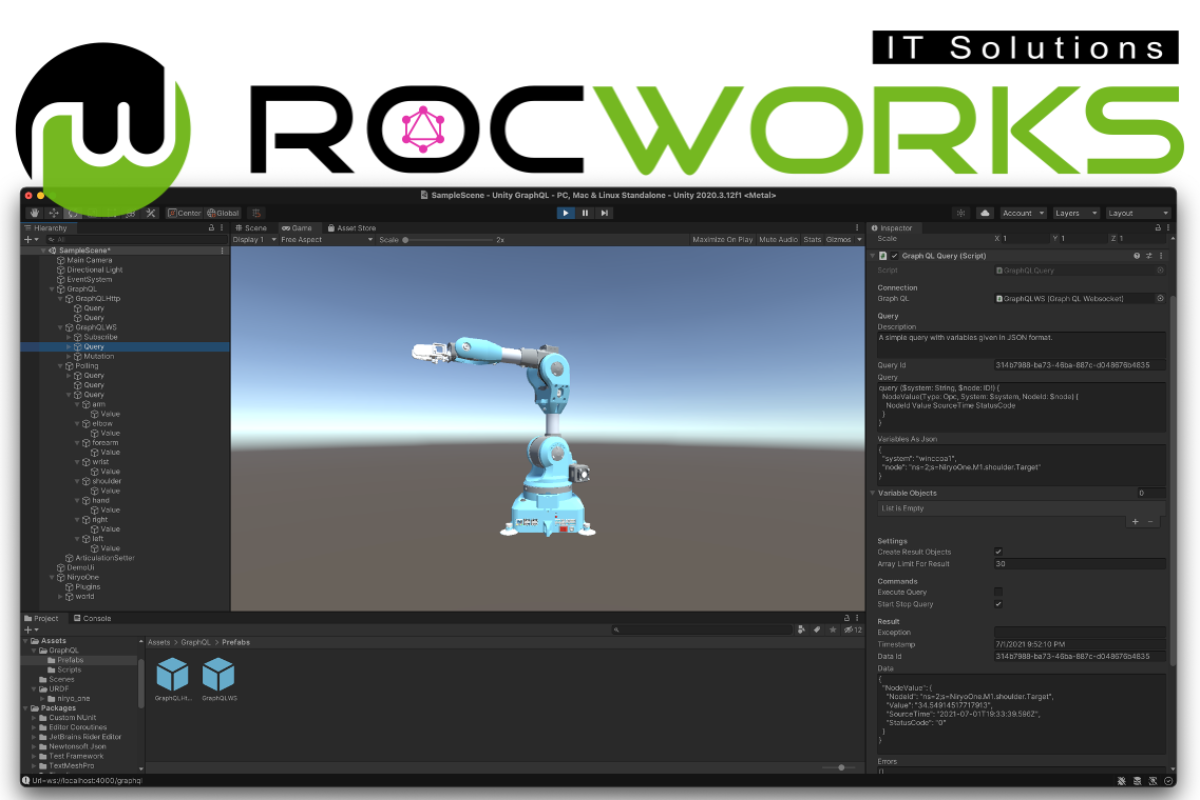
Task: Uncheck Create Result Objects checkbox
Action: point(998,552)
